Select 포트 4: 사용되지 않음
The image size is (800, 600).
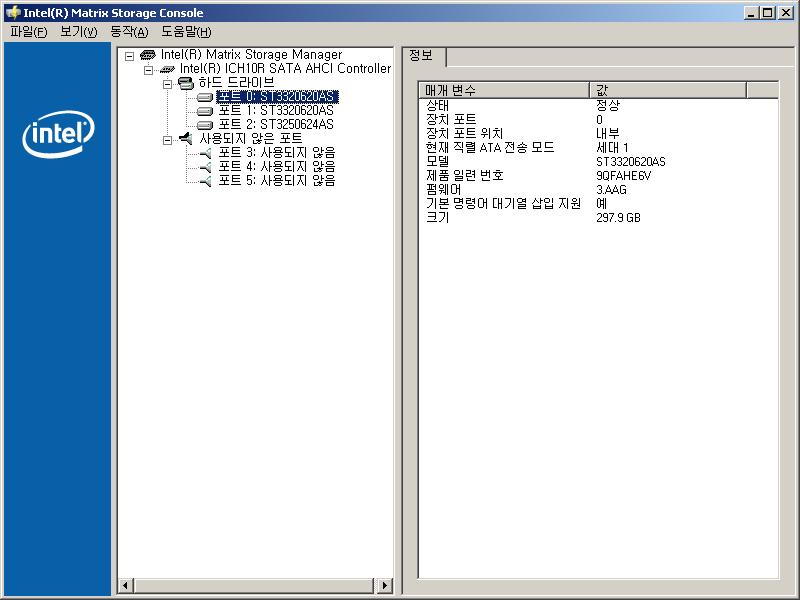point(277,166)
